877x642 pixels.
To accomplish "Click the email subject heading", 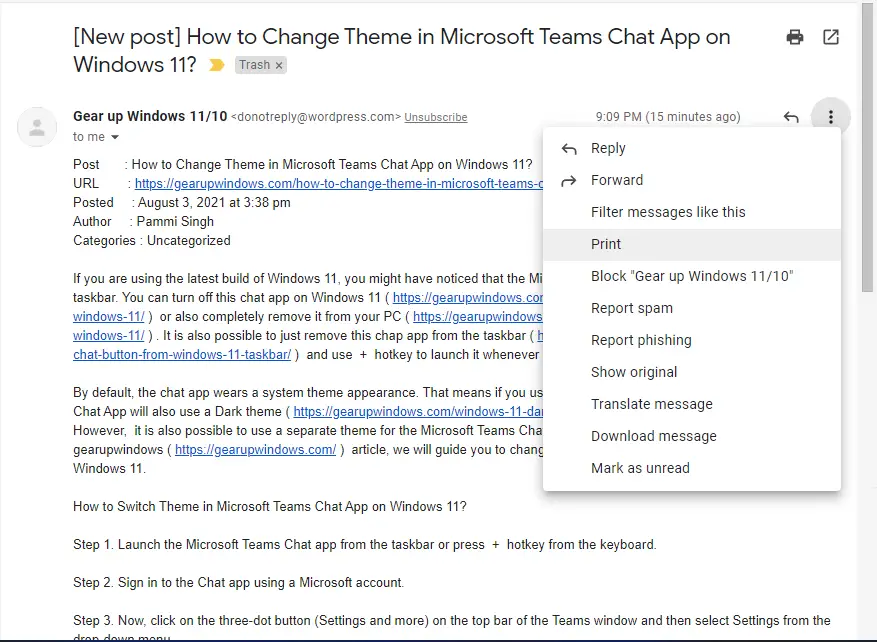I will (402, 51).
